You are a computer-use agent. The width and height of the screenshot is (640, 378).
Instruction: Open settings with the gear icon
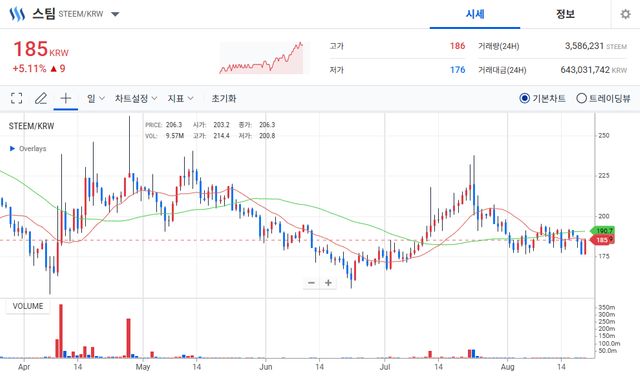[625, 14]
